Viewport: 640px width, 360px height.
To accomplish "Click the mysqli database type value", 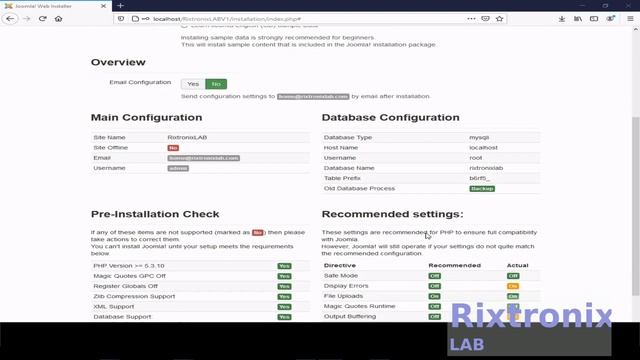I will point(479,138).
